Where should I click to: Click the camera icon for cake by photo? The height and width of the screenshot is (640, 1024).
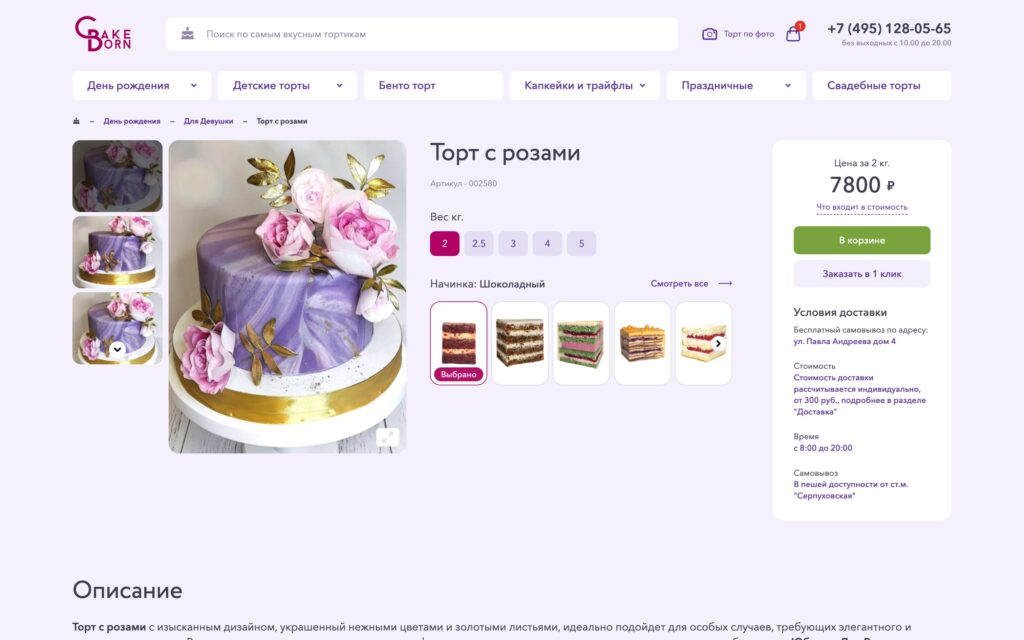pos(709,34)
